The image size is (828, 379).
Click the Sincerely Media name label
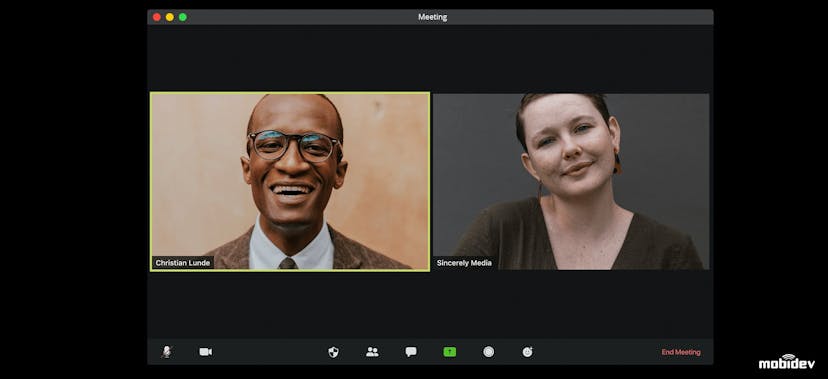(464, 263)
